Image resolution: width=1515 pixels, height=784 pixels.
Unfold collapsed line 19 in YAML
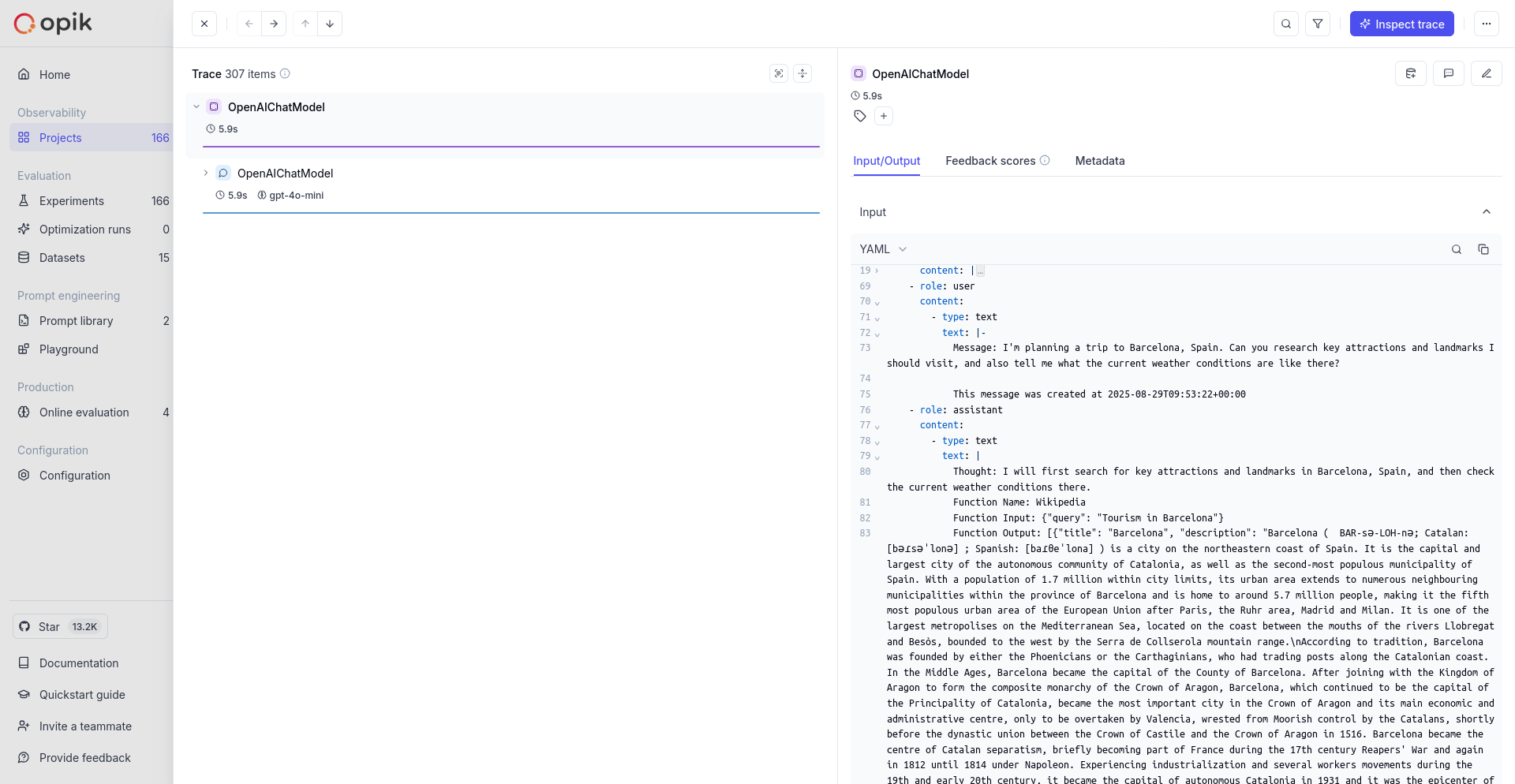(877, 271)
